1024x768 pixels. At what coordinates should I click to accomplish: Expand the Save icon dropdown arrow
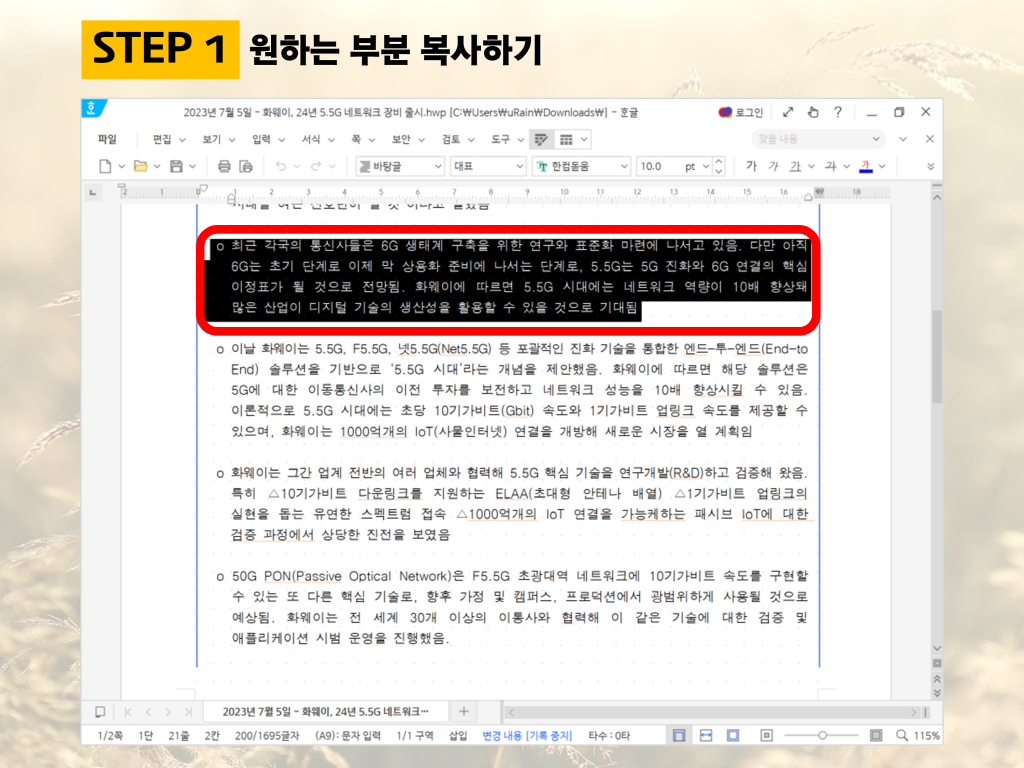193,167
